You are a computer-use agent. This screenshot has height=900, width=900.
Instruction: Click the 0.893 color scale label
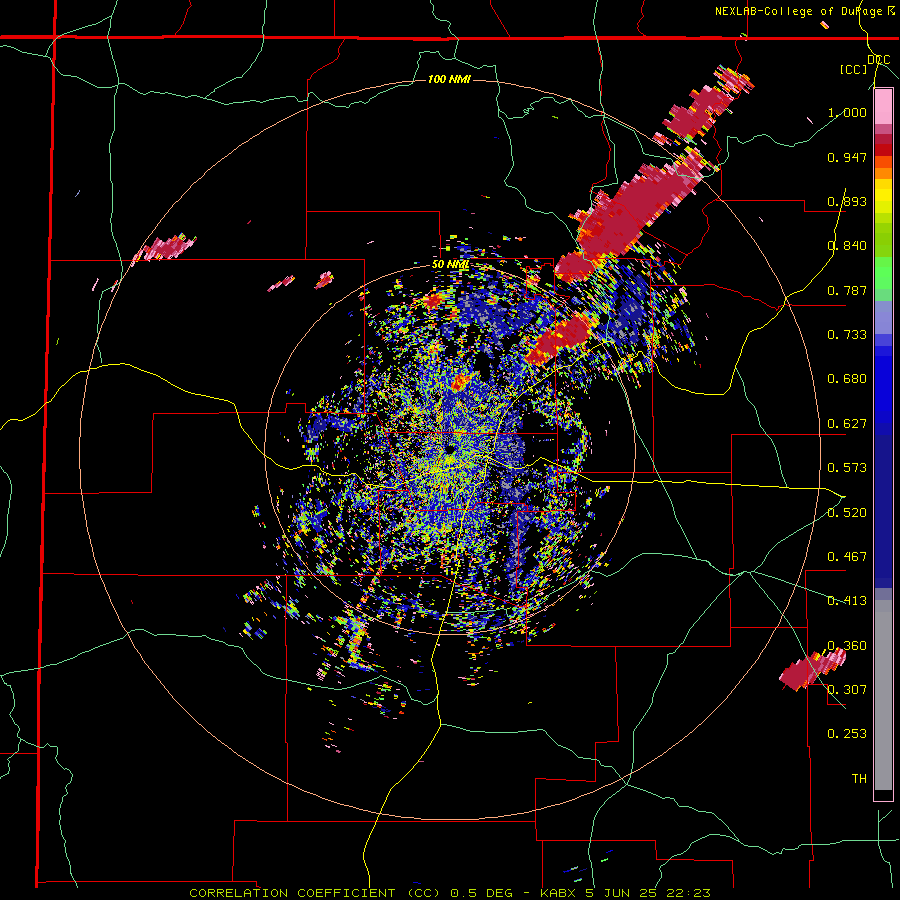(x=847, y=201)
